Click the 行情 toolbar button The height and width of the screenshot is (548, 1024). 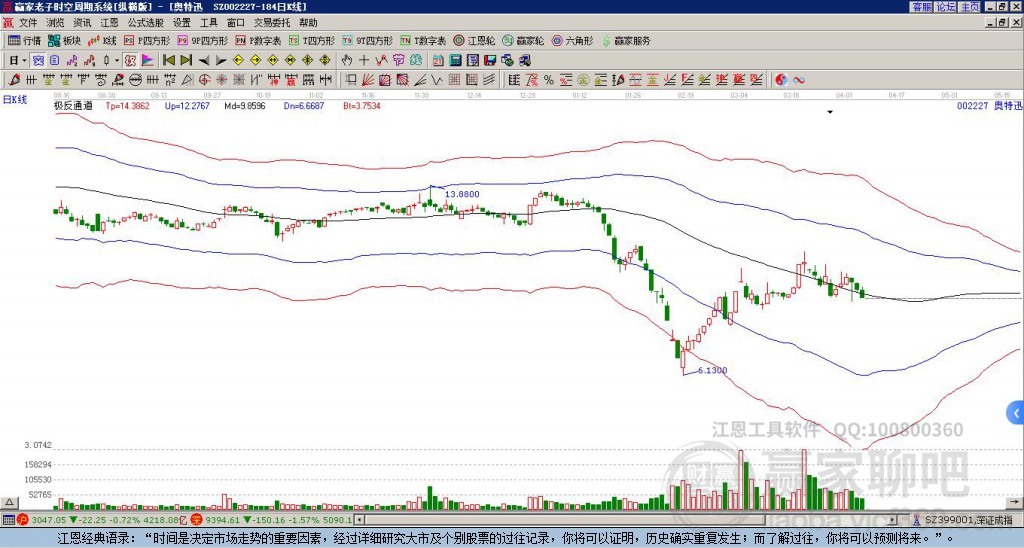coord(25,40)
